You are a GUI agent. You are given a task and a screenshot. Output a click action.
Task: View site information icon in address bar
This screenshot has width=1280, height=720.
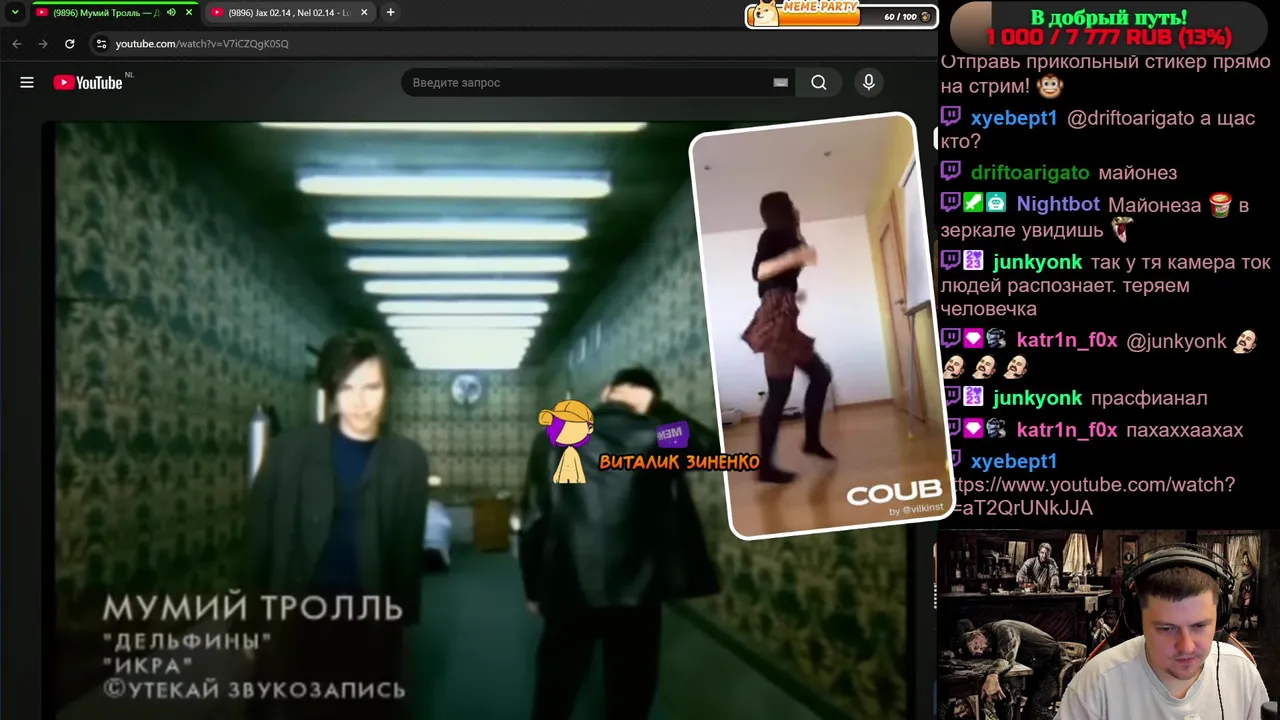pyautogui.click(x=100, y=44)
